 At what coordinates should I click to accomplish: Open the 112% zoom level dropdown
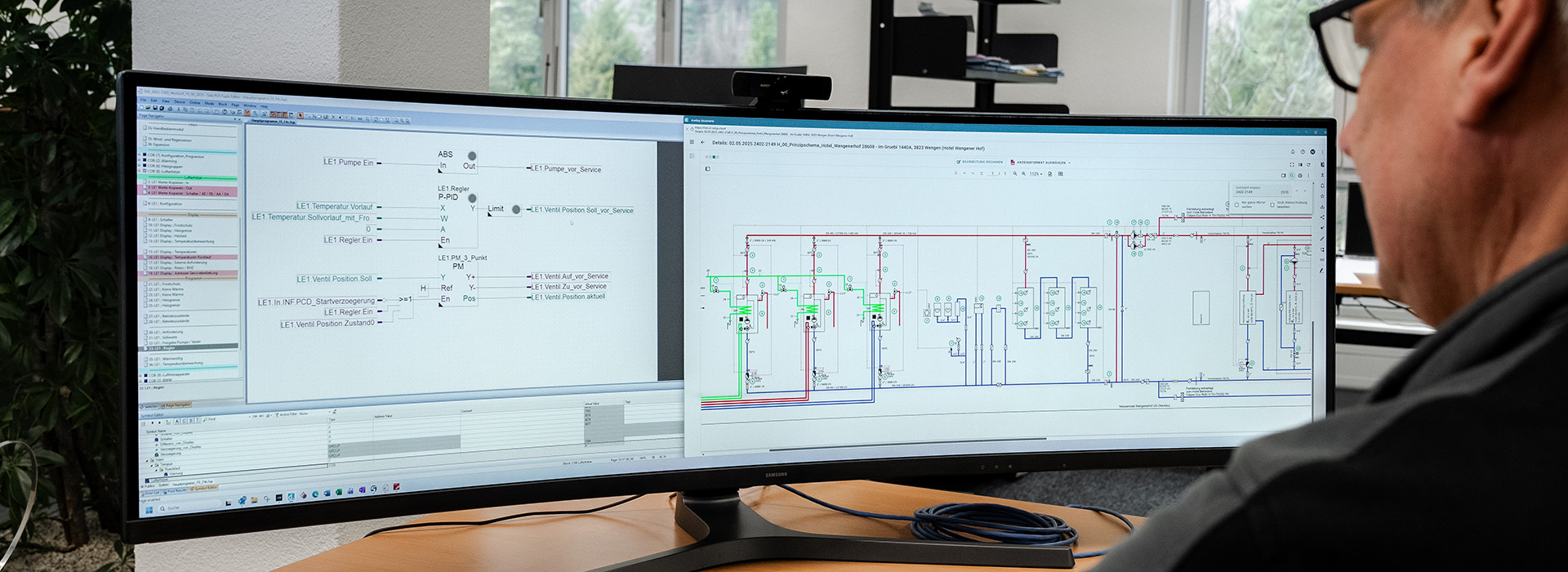(1036, 174)
